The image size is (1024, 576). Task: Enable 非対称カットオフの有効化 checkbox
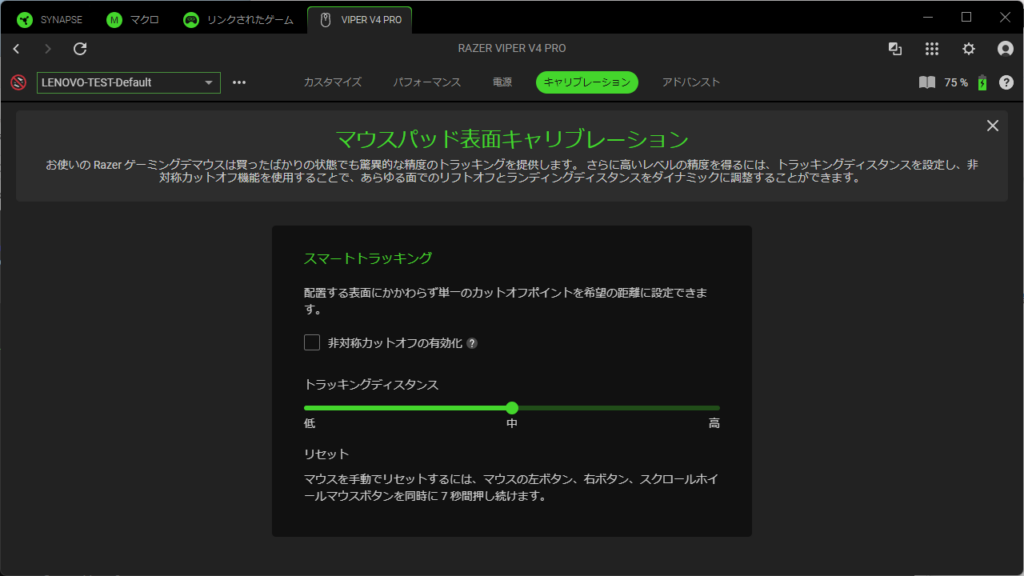[x=312, y=343]
